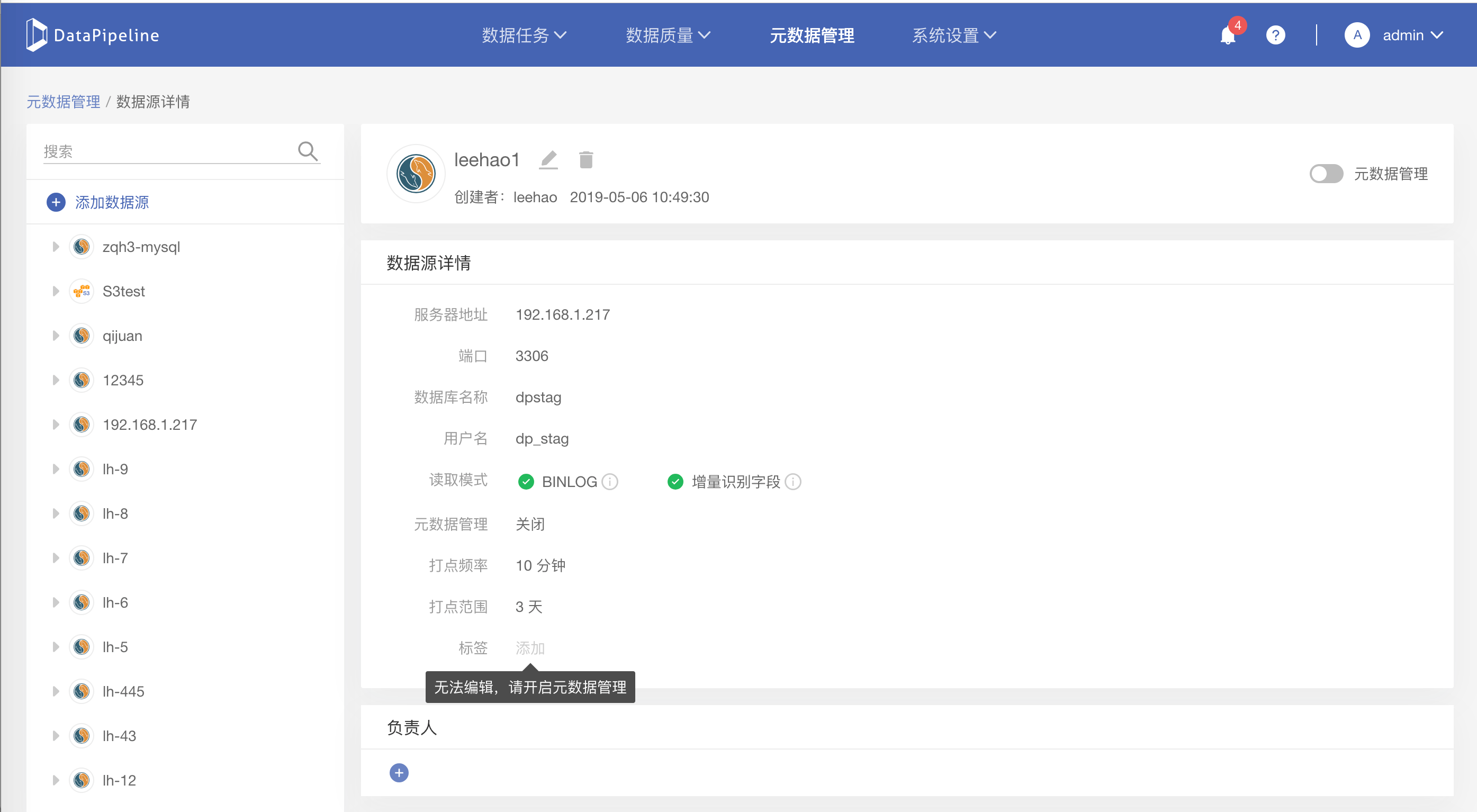Click the pencil edit icon beside leehao1
Image resolution: width=1477 pixels, height=812 pixels.
(x=549, y=159)
